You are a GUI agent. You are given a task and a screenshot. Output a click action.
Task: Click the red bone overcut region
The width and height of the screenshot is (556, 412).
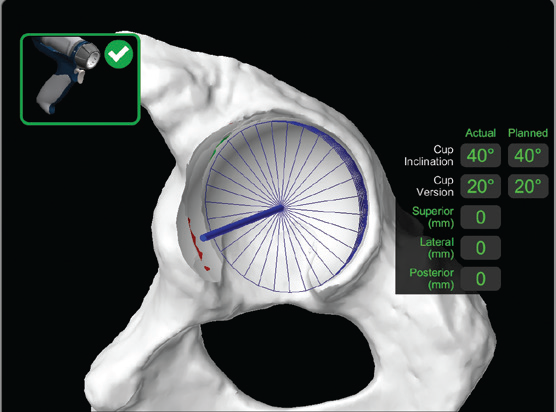pyautogui.click(x=196, y=244)
